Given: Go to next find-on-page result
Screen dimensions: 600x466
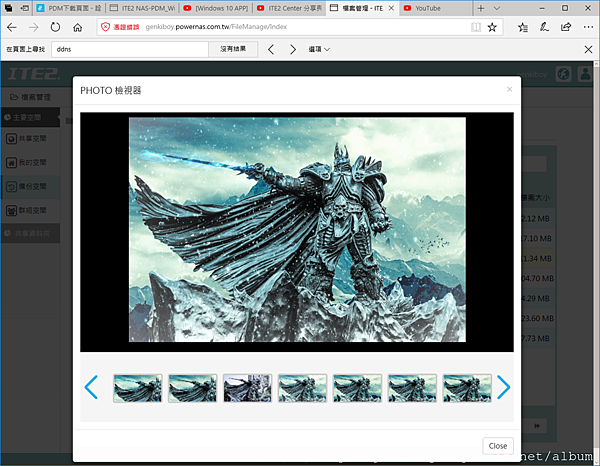Looking at the screenshot, I should [x=293, y=49].
